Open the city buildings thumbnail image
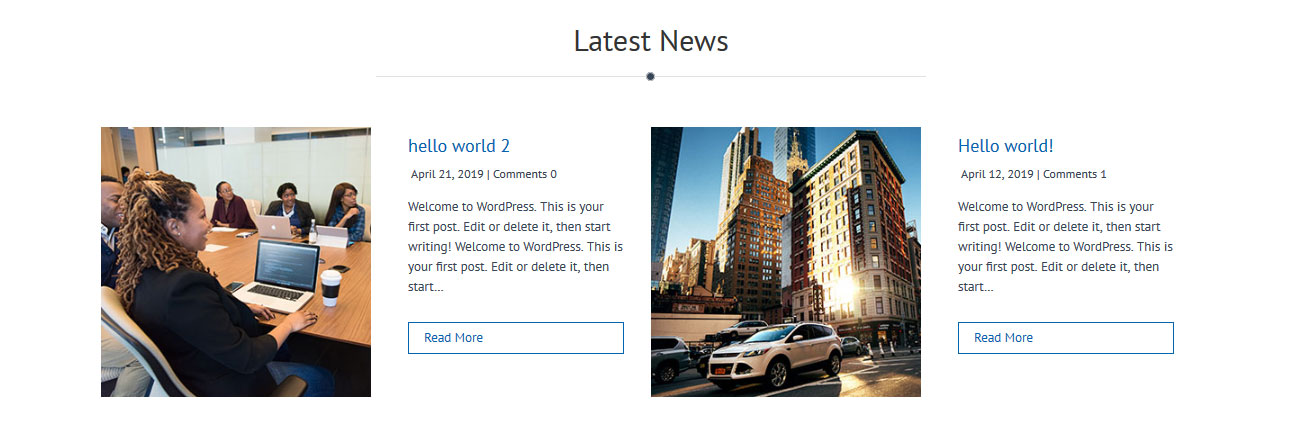The height and width of the screenshot is (439, 1300). click(786, 262)
